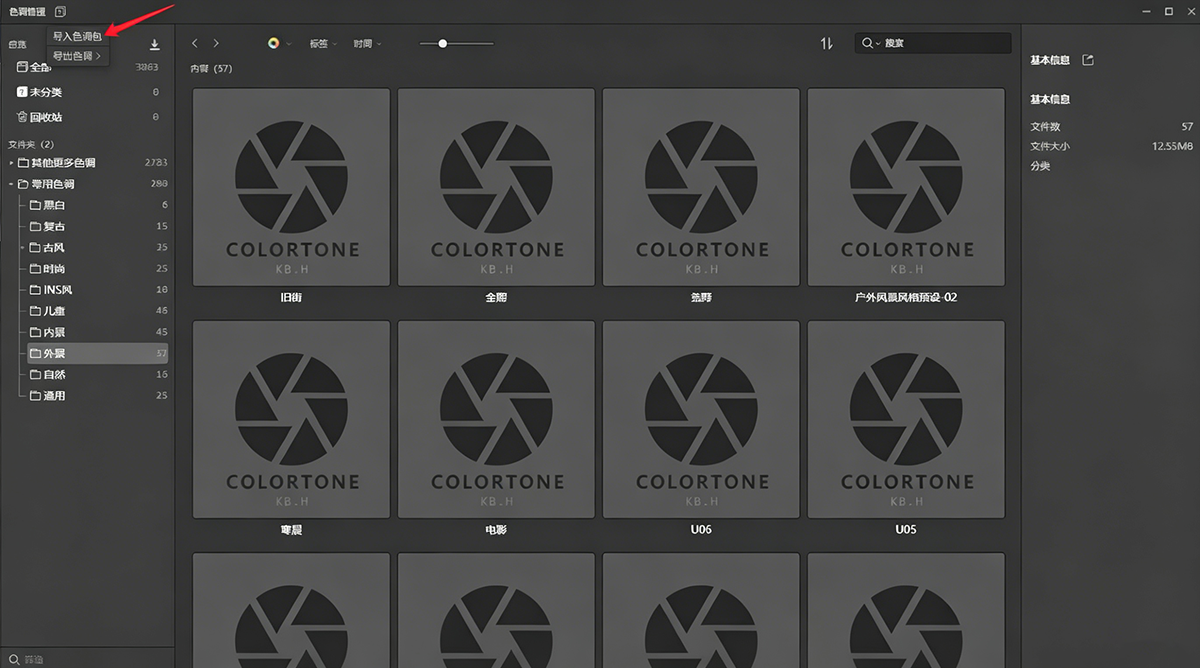Open the search scope dropdown arrow
Screen dimensions: 1200x668
(x=878, y=44)
